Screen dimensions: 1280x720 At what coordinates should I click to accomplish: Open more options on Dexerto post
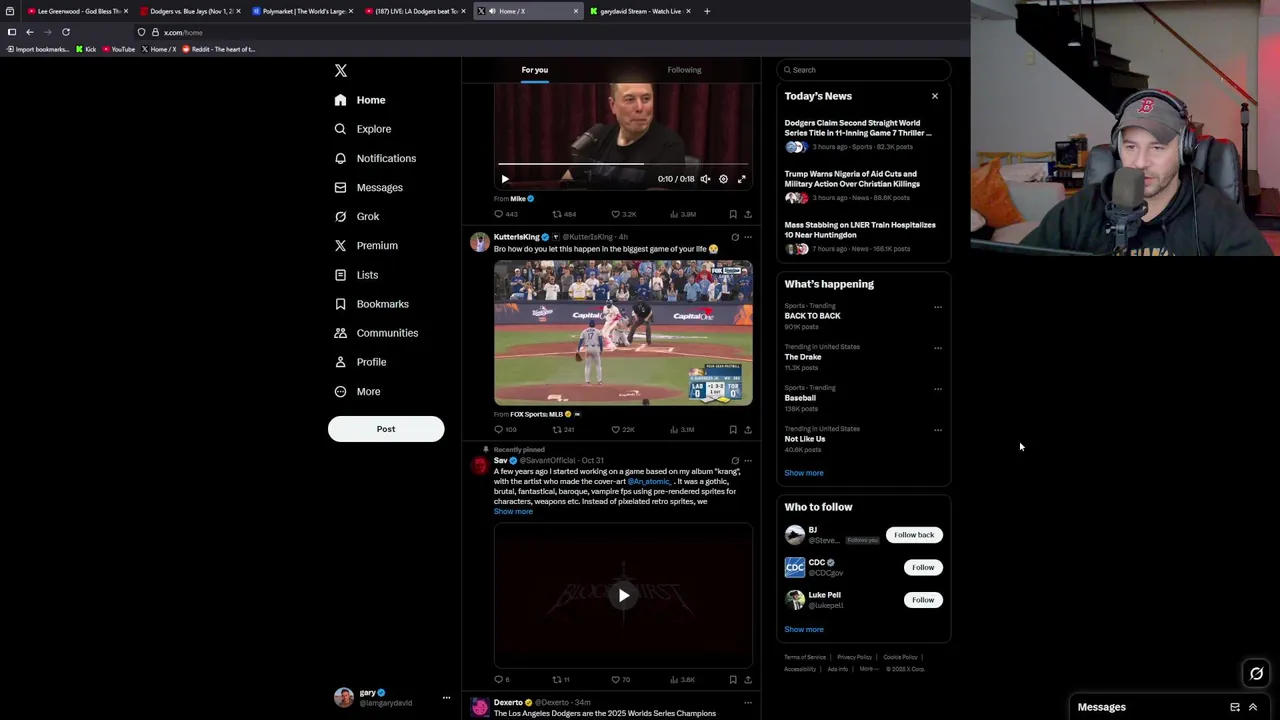(747, 703)
